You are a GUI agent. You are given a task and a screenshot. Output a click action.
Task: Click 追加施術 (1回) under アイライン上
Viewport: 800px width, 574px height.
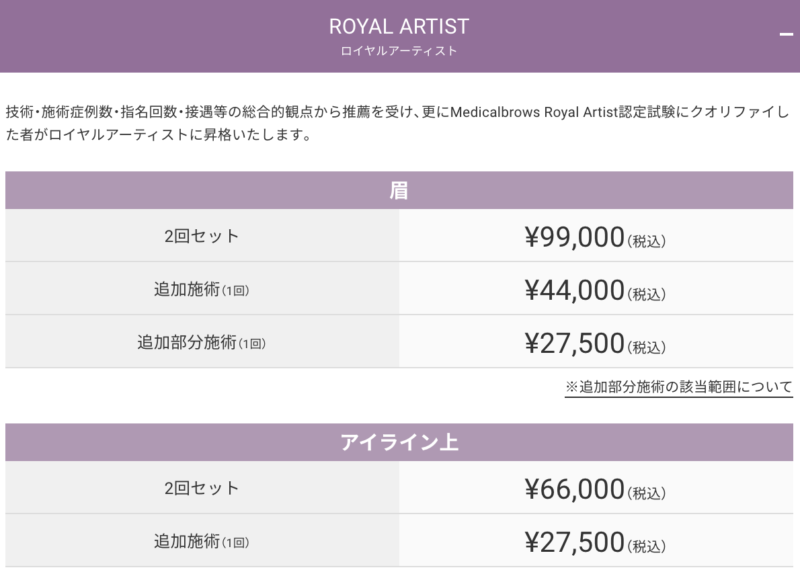point(202,541)
